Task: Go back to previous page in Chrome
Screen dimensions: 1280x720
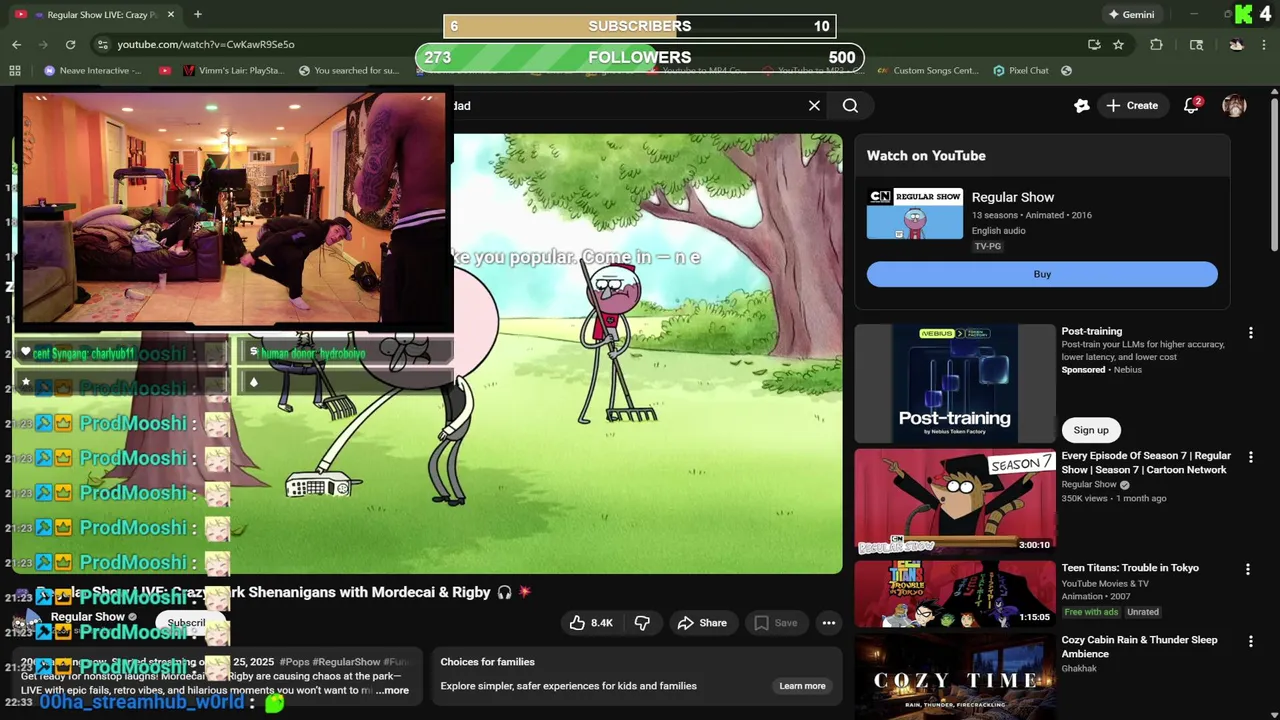Action: (16, 44)
